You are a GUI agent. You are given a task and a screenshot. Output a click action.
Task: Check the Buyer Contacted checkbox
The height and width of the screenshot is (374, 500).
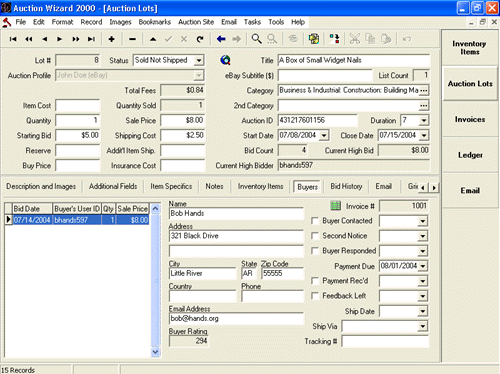coord(314,221)
